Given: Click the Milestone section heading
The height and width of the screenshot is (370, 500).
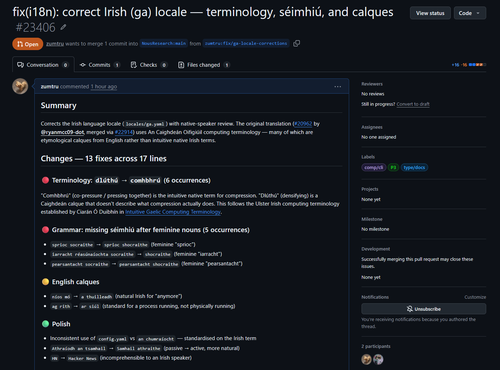Looking at the screenshot, I should click(x=372, y=219).
